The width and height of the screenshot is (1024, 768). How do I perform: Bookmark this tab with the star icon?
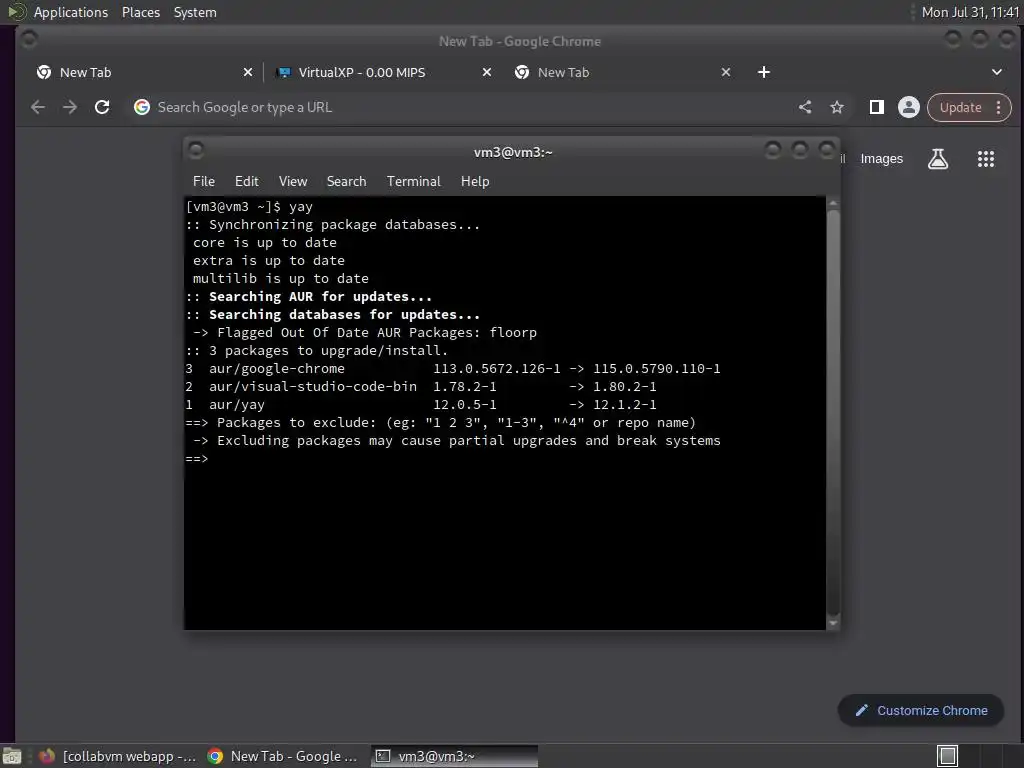pos(837,107)
